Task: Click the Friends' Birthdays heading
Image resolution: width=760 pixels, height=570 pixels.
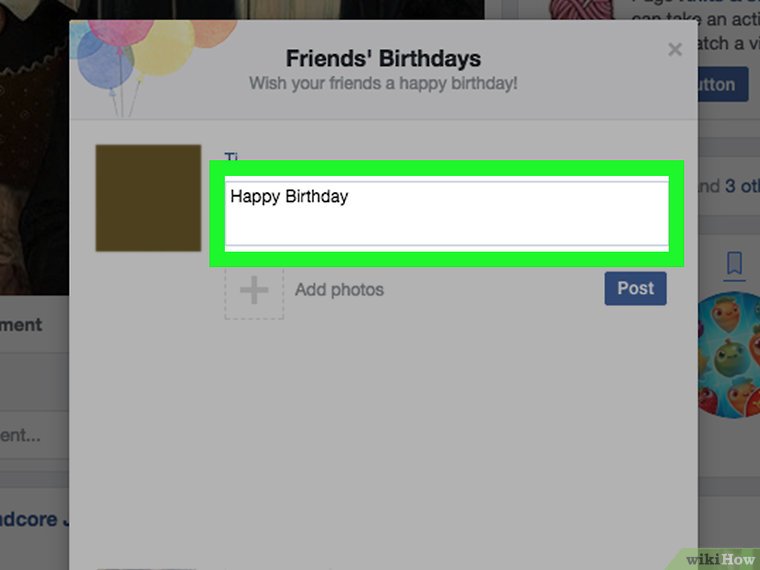Action: pyautogui.click(x=383, y=59)
